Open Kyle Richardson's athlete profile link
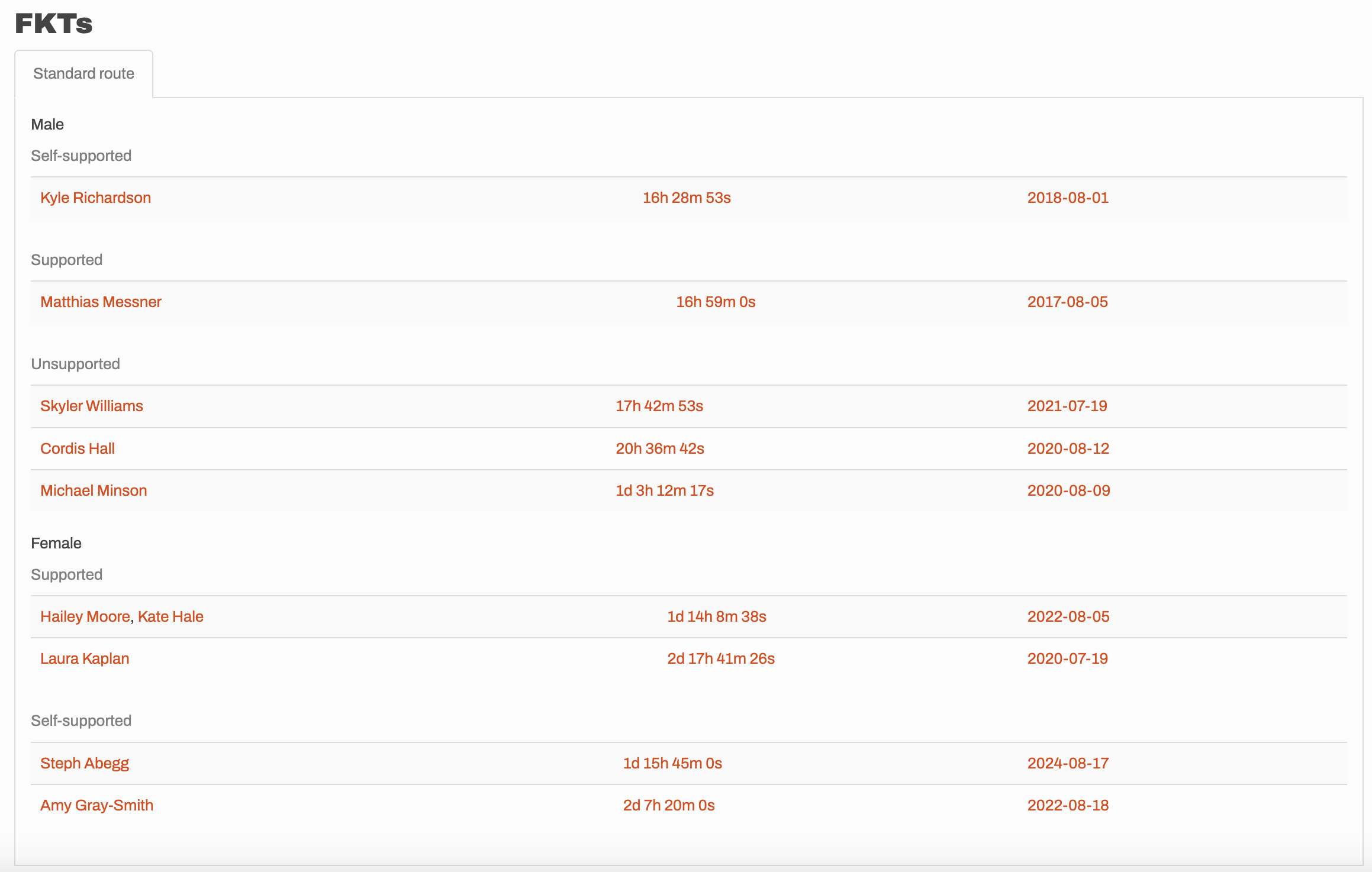This screenshot has height=872, width=1372. (95, 198)
